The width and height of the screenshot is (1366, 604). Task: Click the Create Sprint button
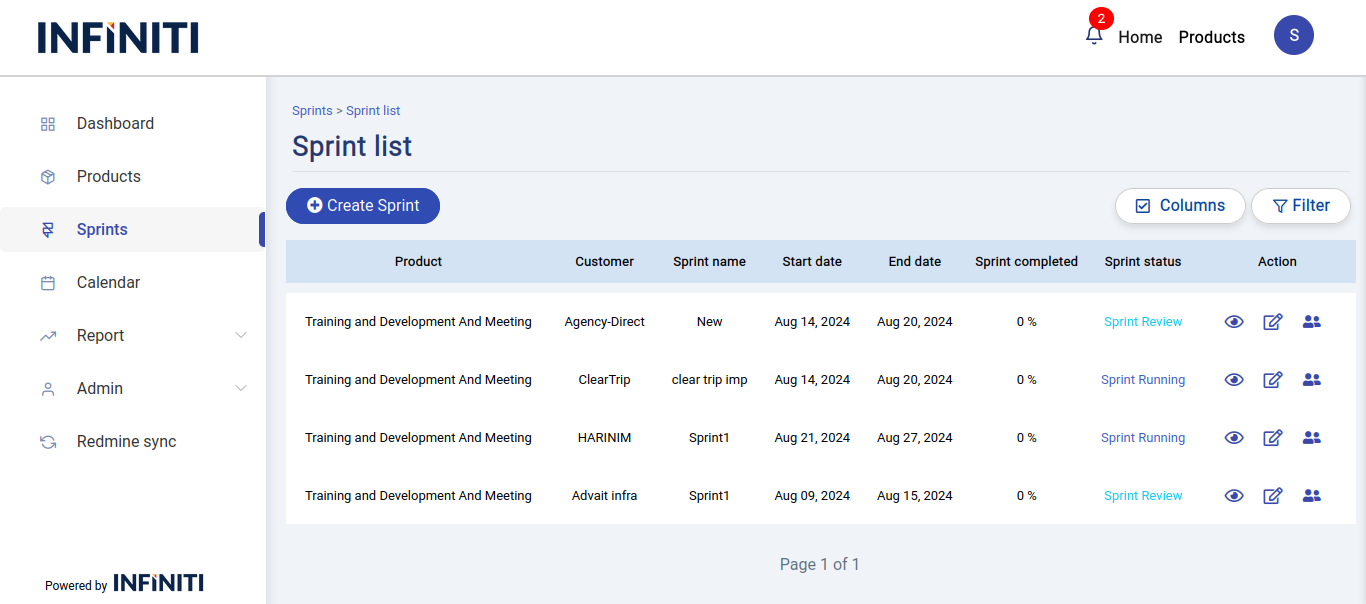click(363, 206)
